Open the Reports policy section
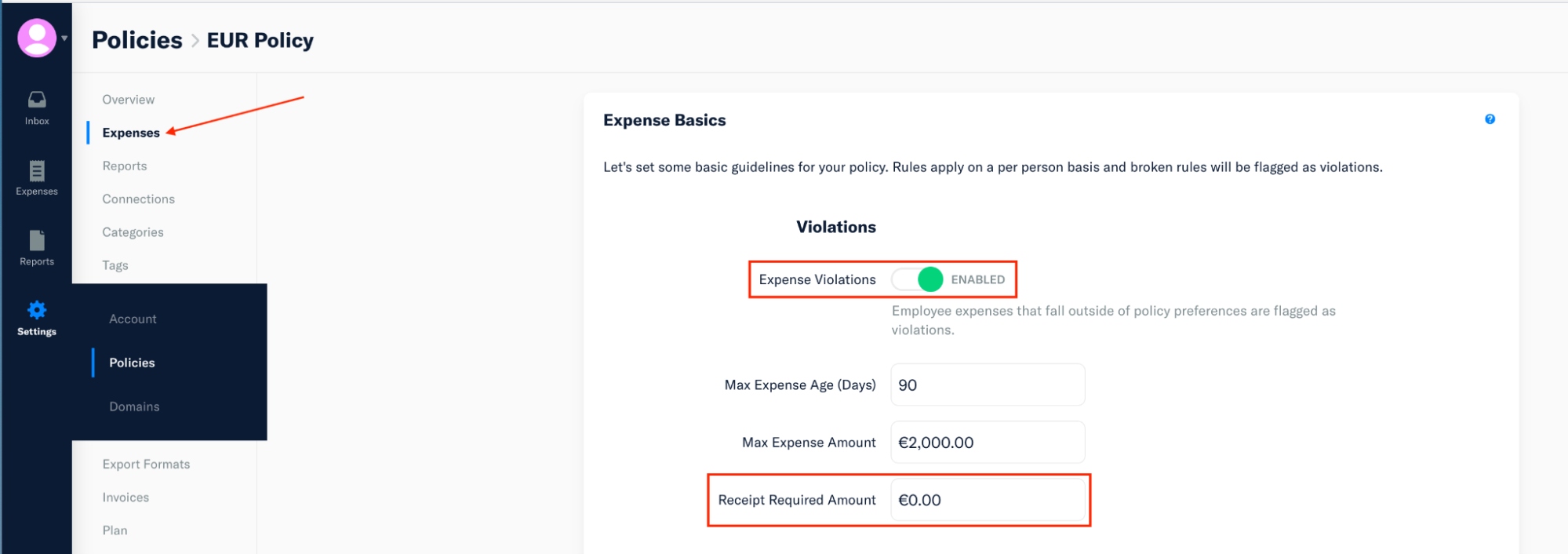Image resolution: width=1568 pixels, height=554 pixels. tap(125, 166)
